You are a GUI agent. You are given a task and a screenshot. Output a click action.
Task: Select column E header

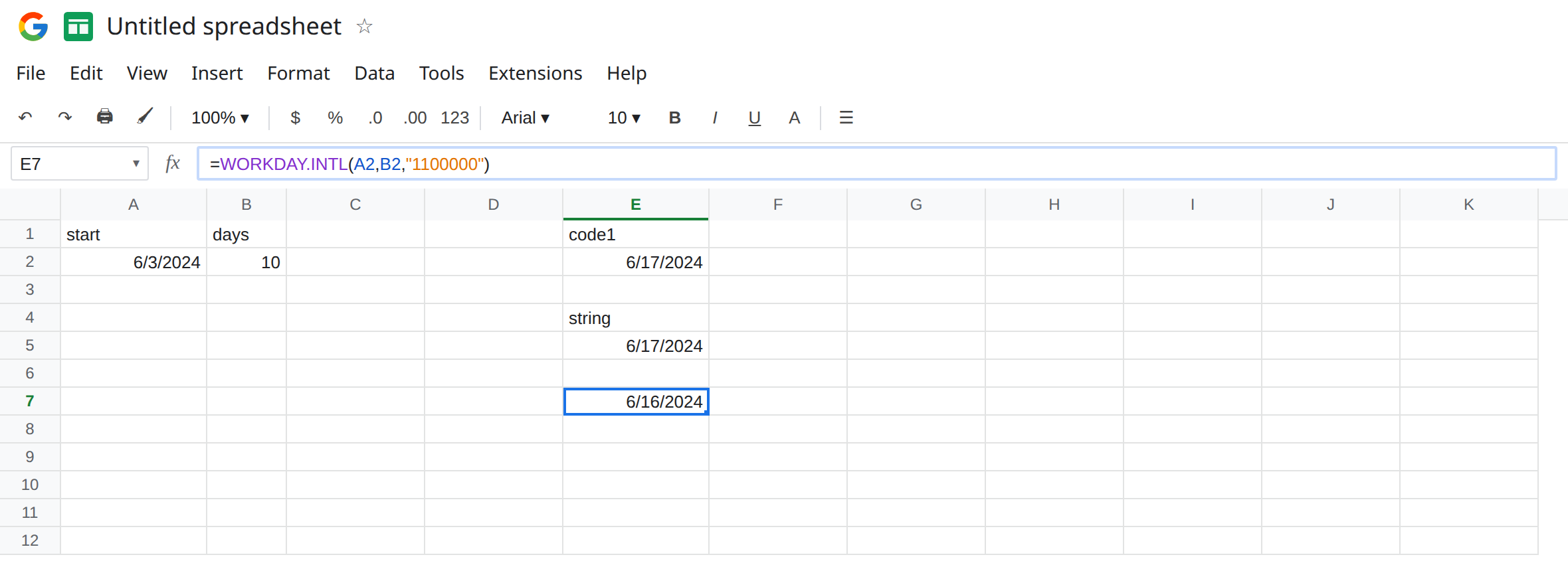[x=636, y=204]
